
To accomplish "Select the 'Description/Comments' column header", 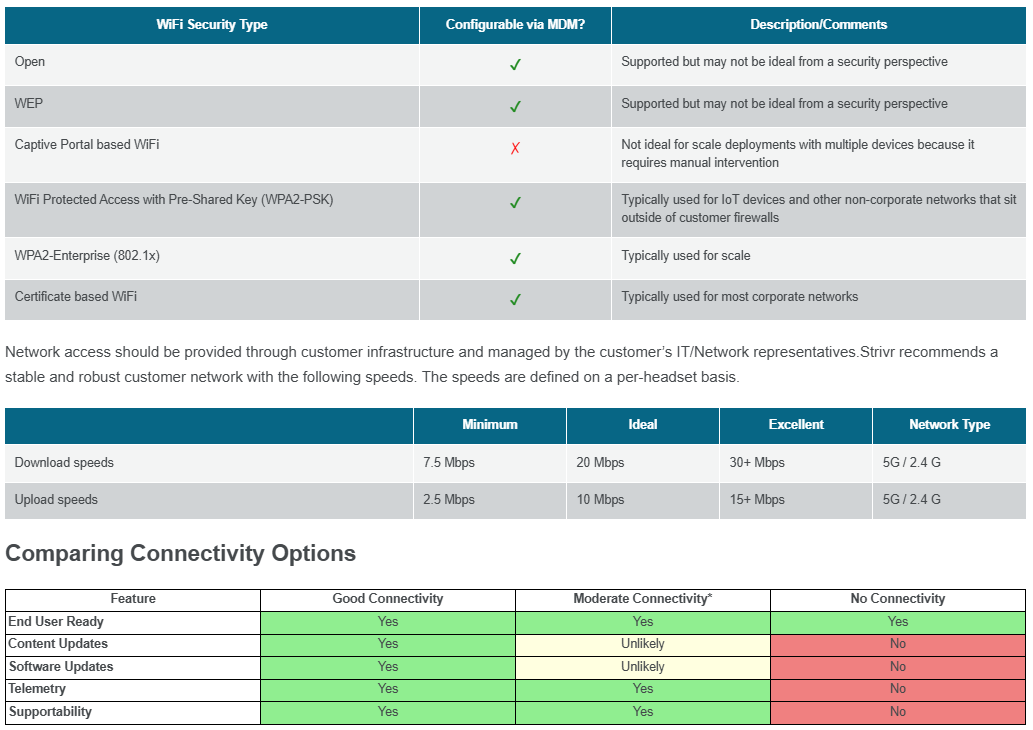I will tap(819, 25).
